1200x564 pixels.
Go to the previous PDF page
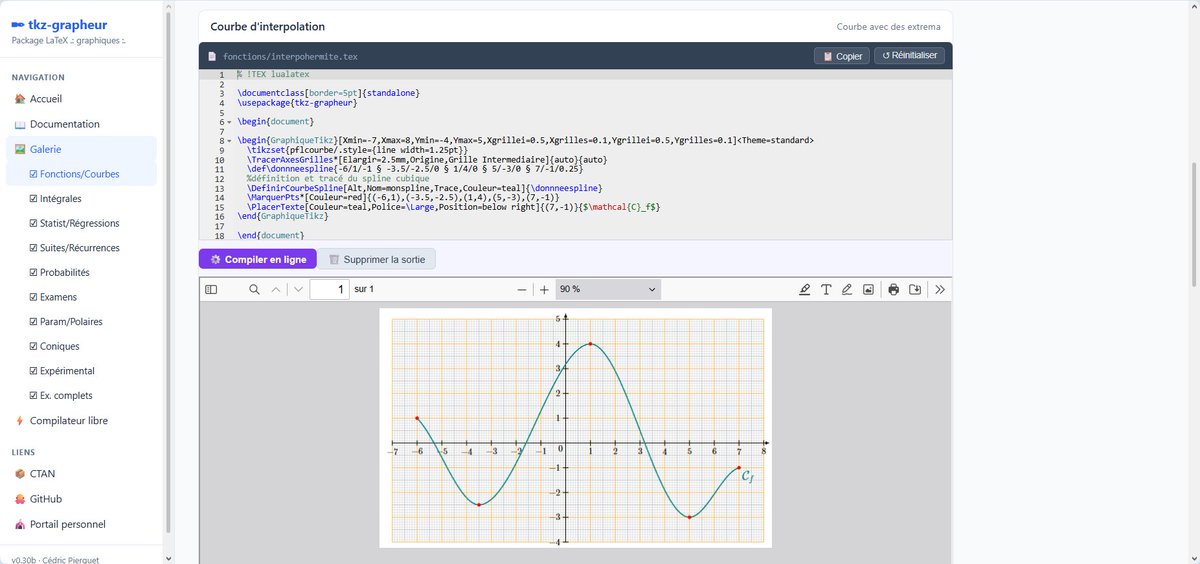pyautogui.click(x=277, y=289)
